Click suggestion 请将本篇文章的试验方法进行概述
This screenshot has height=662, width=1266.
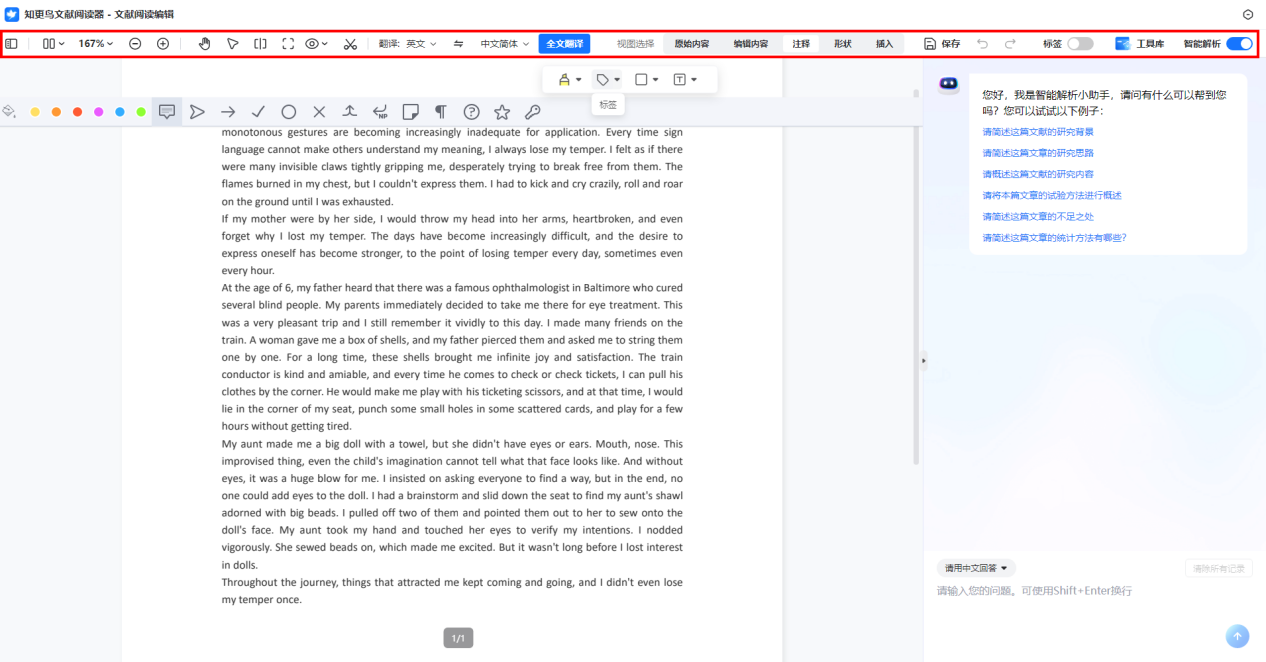[1052, 195]
